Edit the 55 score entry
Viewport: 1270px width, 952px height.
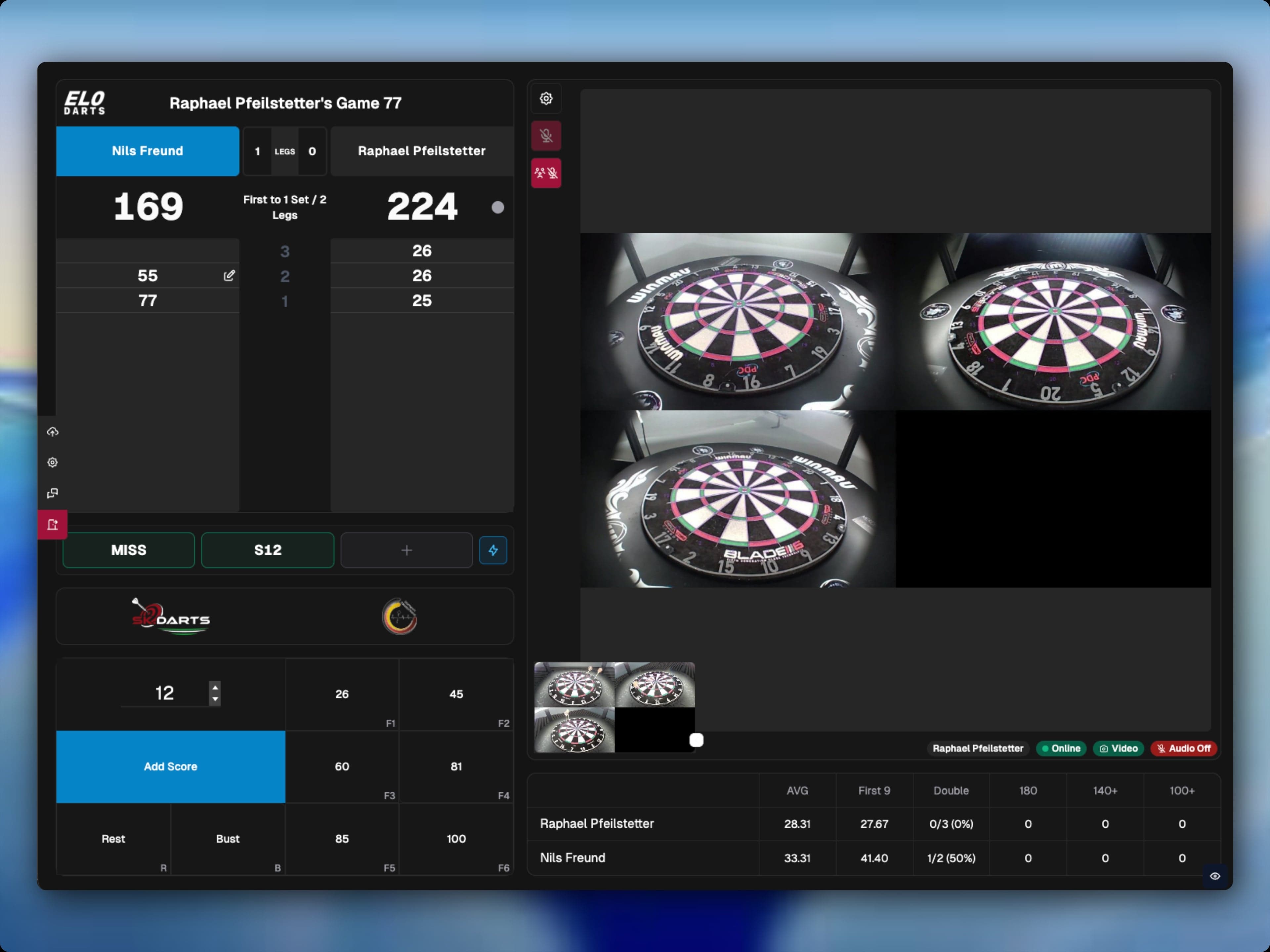point(229,276)
